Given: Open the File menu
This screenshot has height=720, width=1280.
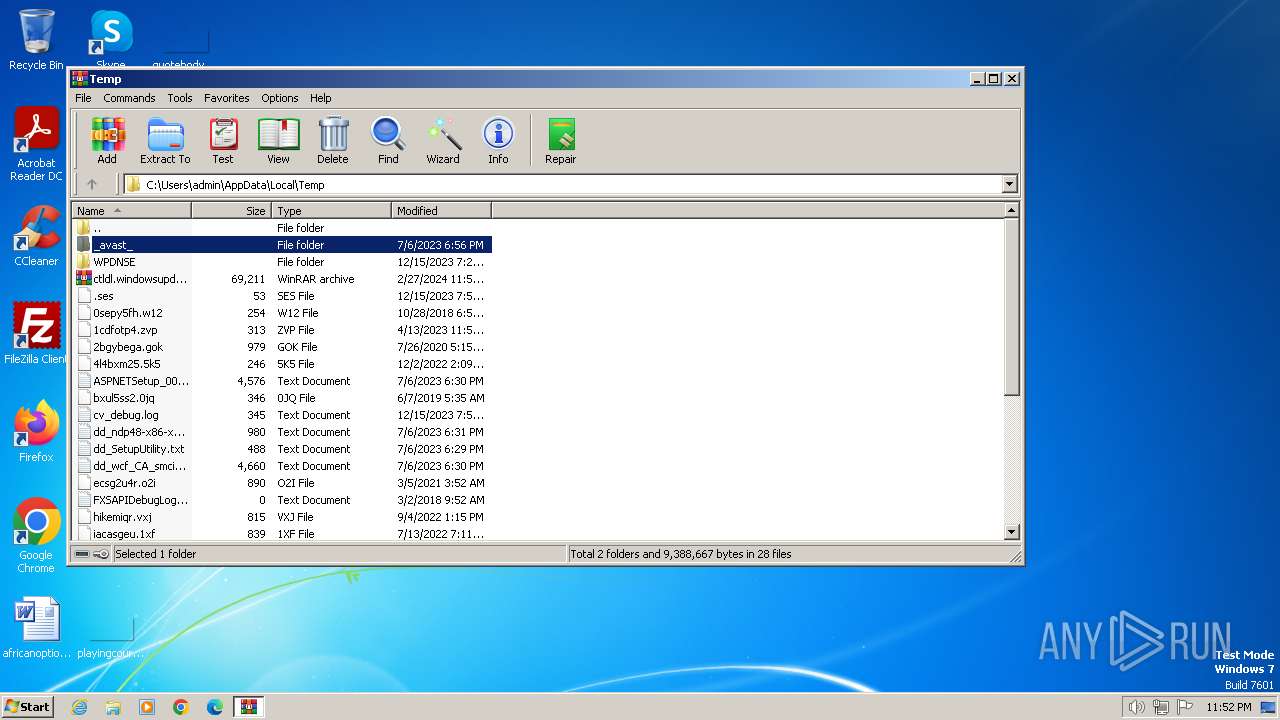Looking at the screenshot, I should point(83,98).
